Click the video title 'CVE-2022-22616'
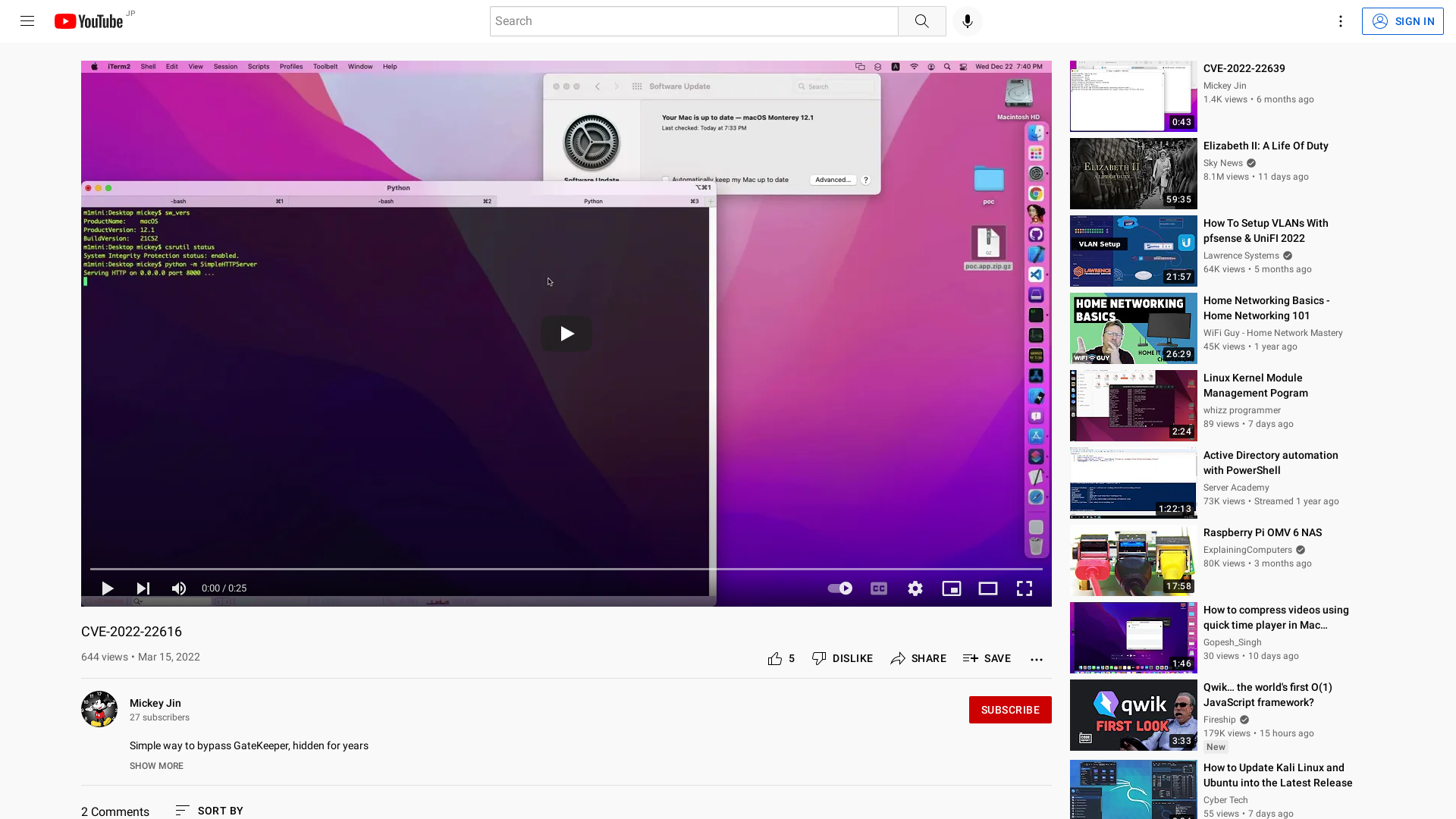This screenshot has height=819, width=1456. click(131, 632)
